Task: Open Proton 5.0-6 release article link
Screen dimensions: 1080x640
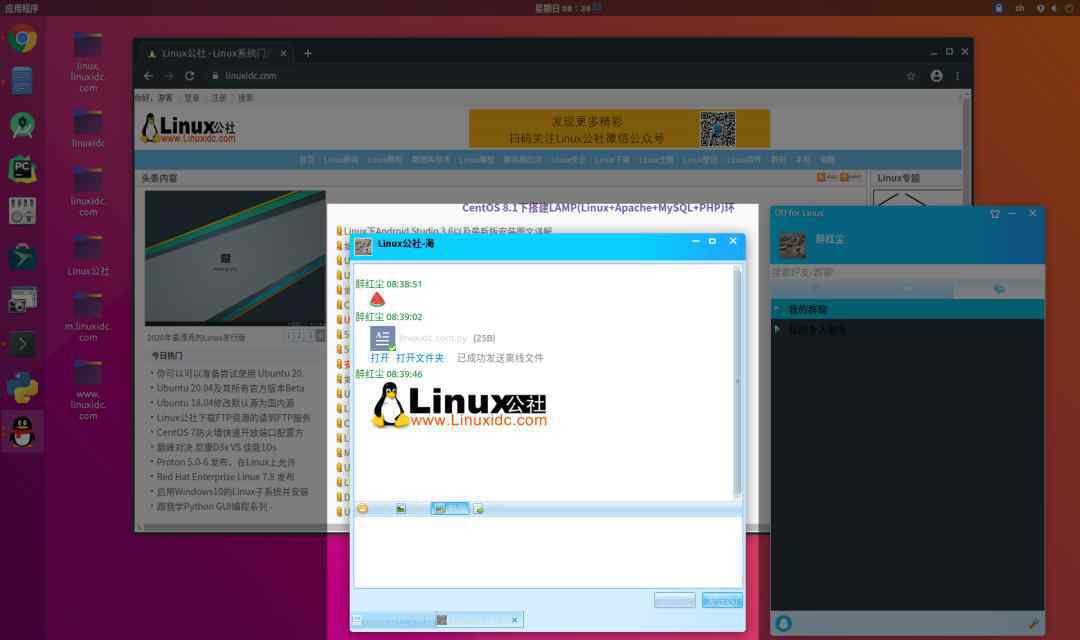Action: [226, 462]
